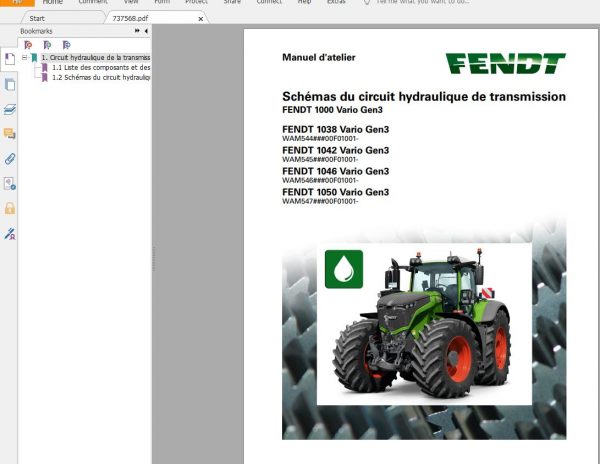
Task: Click the 'Manuel d'atelier' heading
Action: point(319,57)
